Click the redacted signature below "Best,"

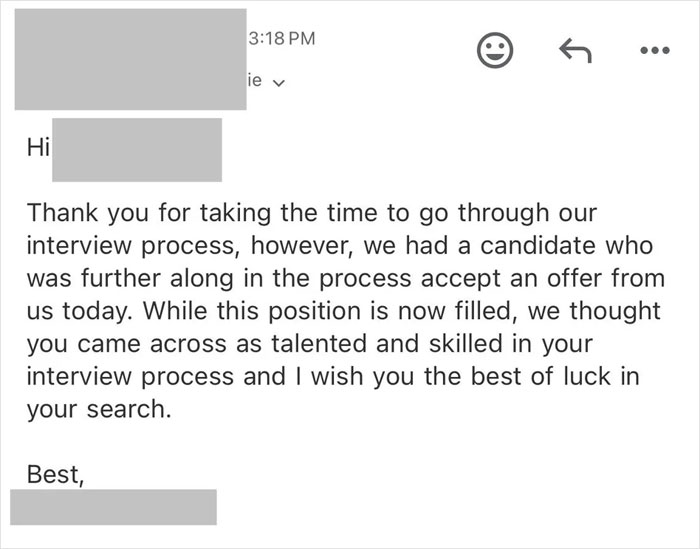pyautogui.click(x=113, y=506)
